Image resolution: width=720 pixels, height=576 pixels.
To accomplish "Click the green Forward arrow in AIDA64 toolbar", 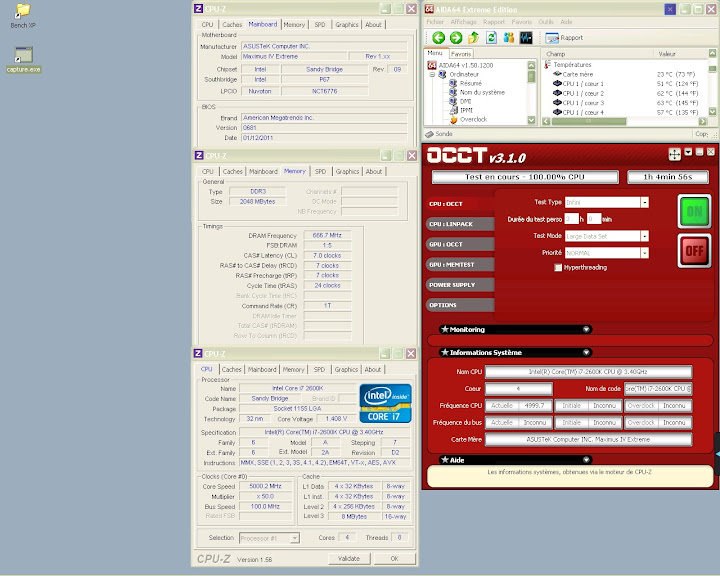I will coord(456,38).
